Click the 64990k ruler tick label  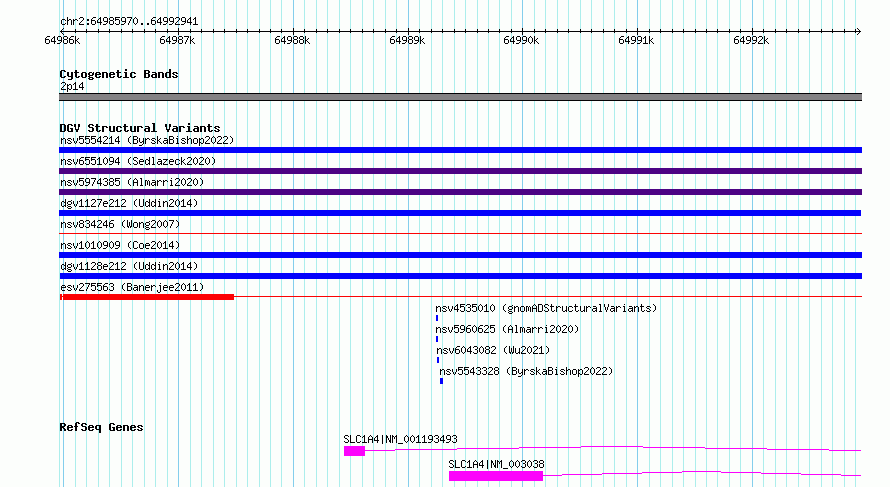521,41
